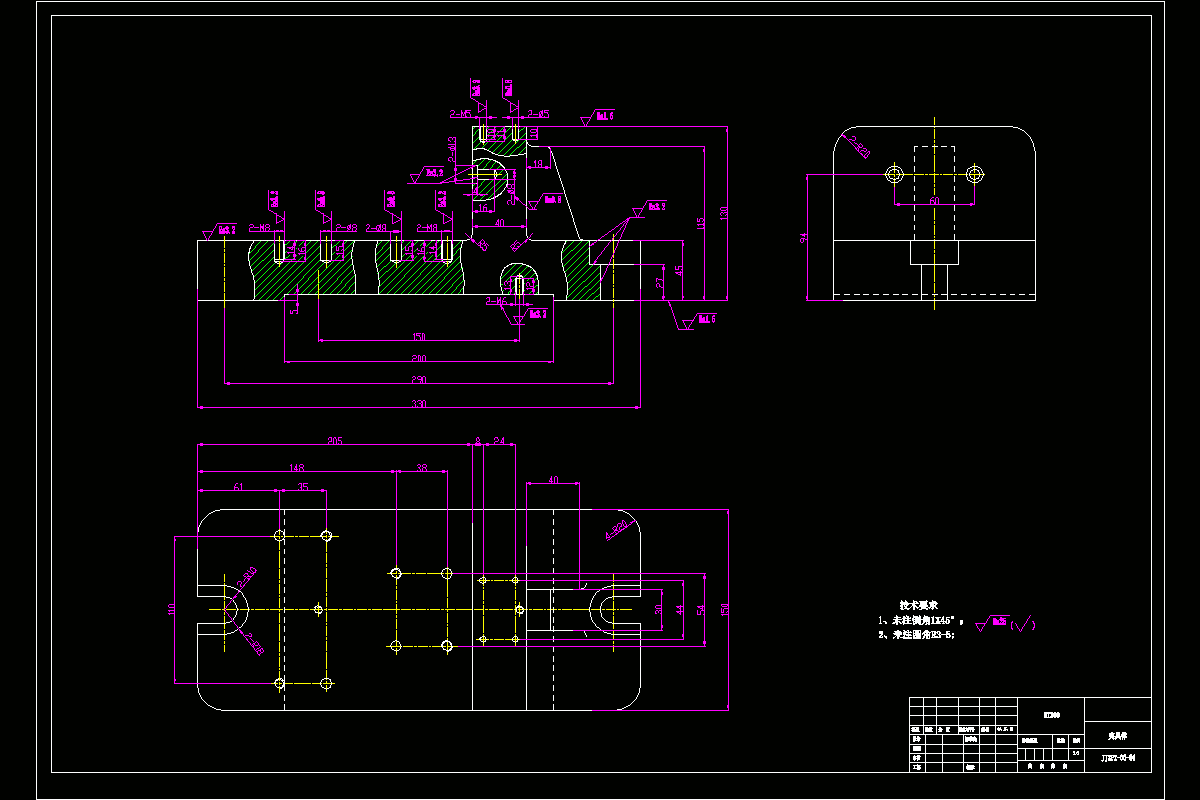This screenshot has height=800, width=1200.
Task: Click the 200 dimension text
Action: [x=418, y=358]
